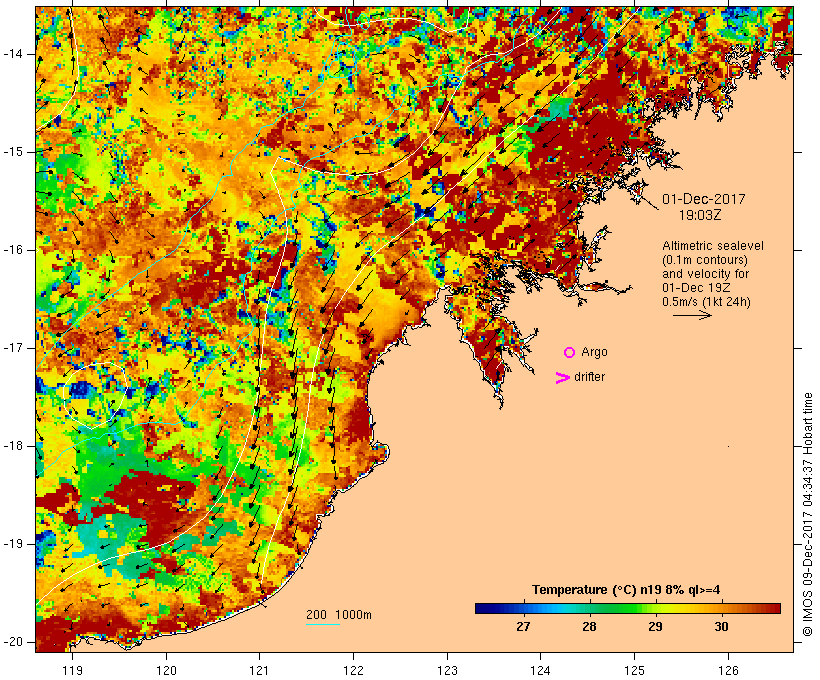Click the '19:03Z' time label
This screenshot has width=820, height=680.
click(700, 215)
